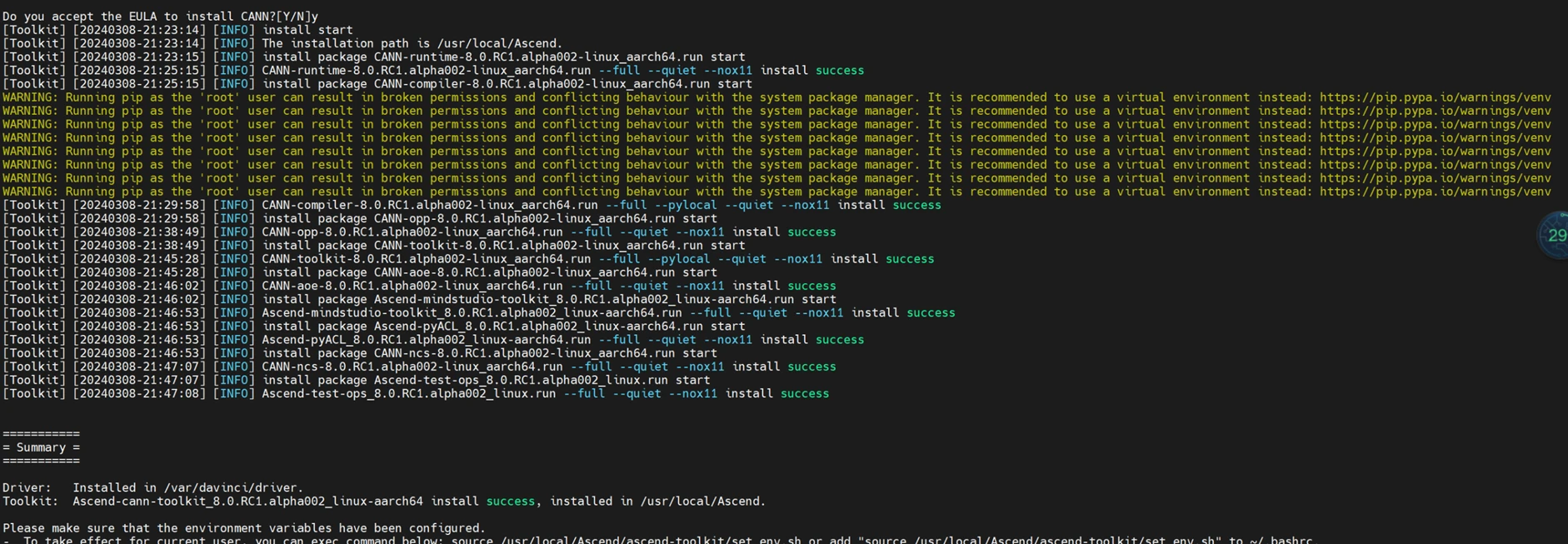Click the '= Summary =' heading
Screen dimensions: 1568x544
pos(41,447)
